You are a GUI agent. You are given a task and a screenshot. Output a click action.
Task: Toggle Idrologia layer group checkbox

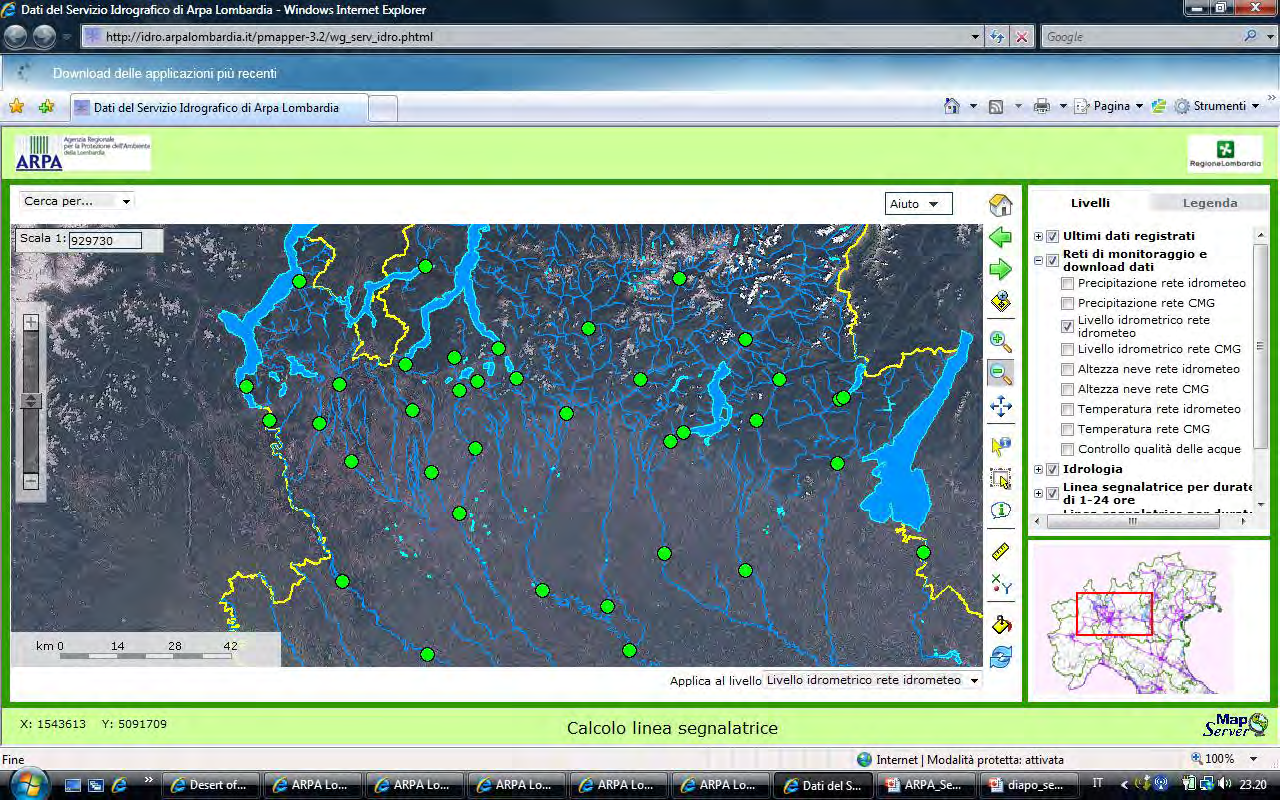[1052, 470]
